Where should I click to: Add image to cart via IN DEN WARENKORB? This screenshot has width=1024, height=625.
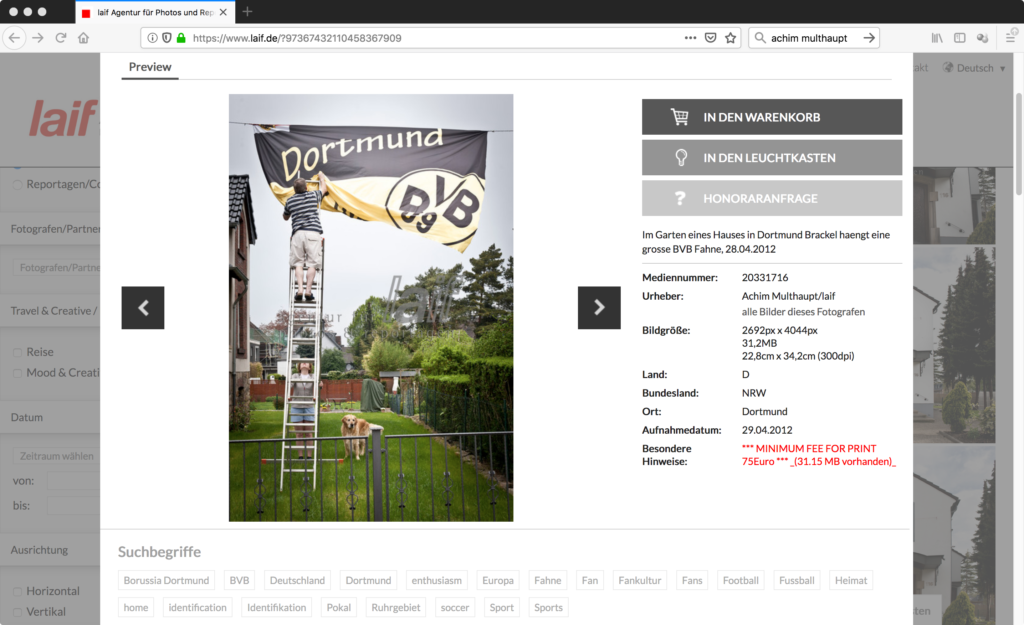772,117
